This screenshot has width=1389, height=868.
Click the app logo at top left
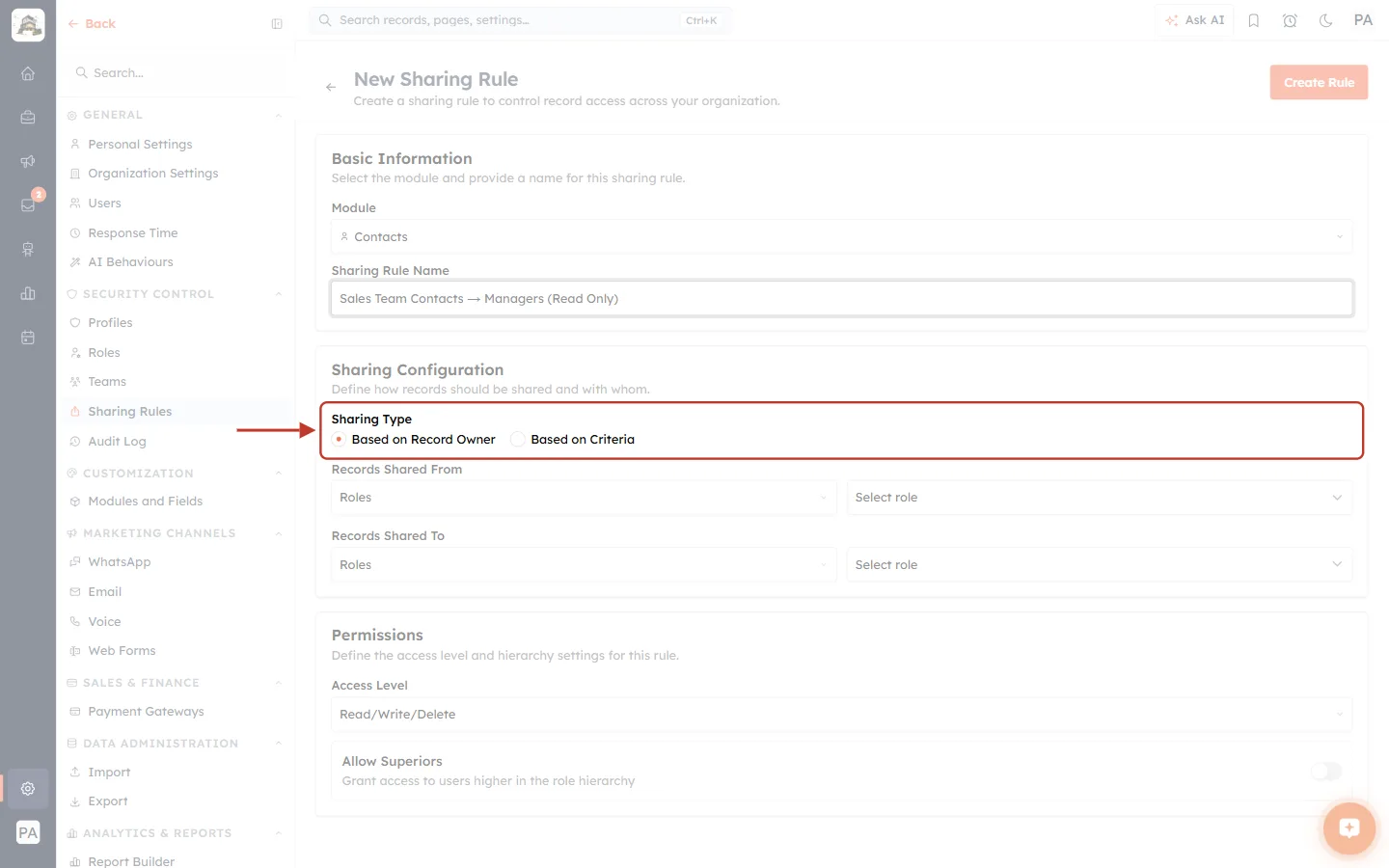(28, 25)
